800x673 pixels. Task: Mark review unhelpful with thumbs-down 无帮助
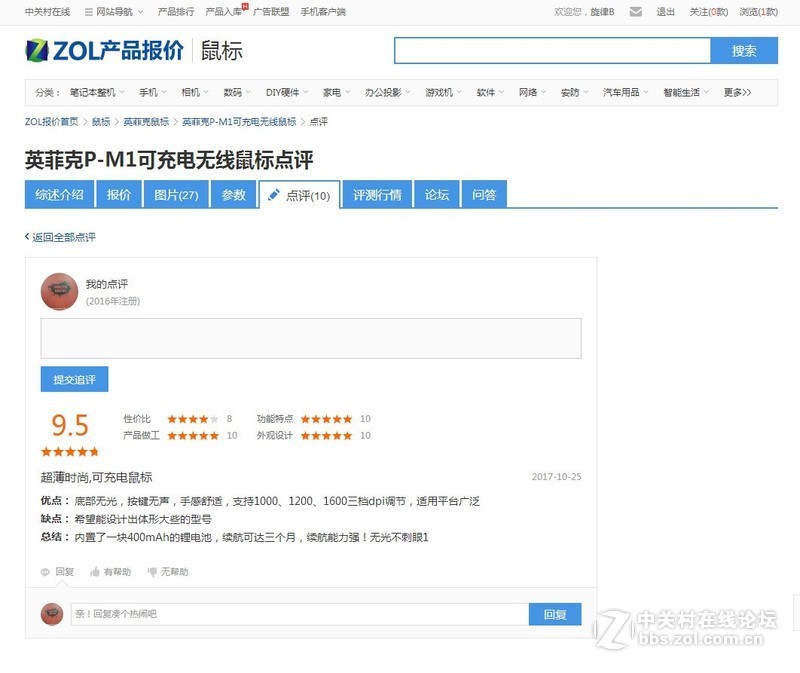click(x=167, y=571)
